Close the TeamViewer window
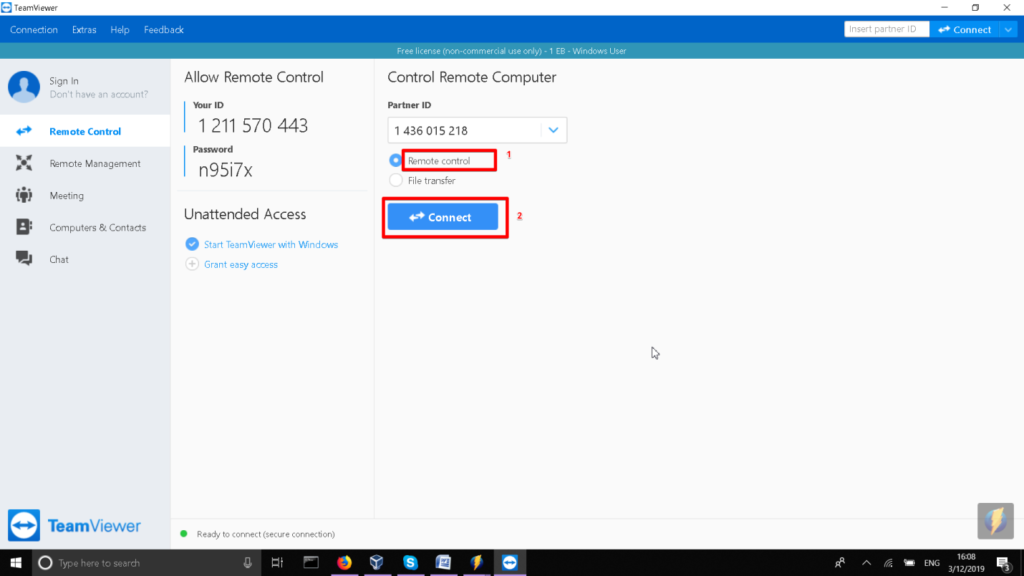The width and height of the screenshot is (1024, 576). [x=1006, y=8]
